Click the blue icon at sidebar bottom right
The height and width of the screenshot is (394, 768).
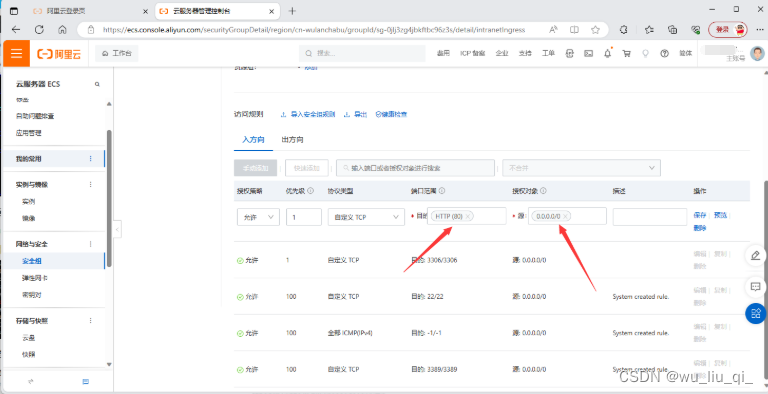86,381
